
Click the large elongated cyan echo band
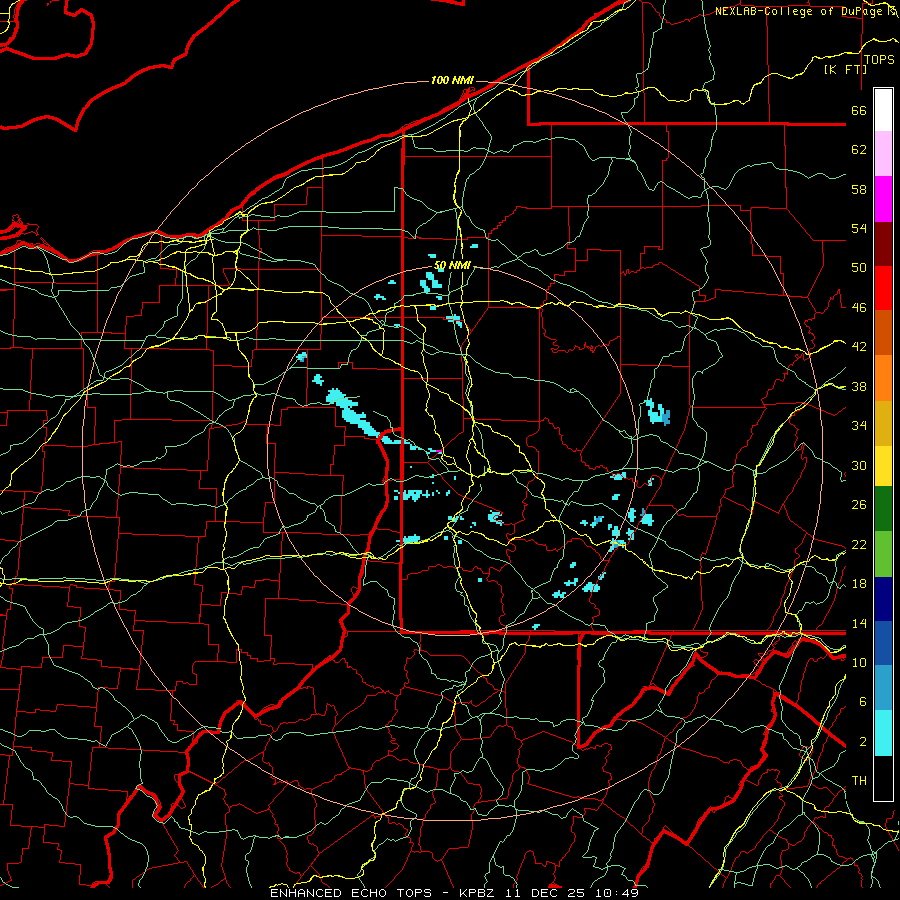(356, 416)
